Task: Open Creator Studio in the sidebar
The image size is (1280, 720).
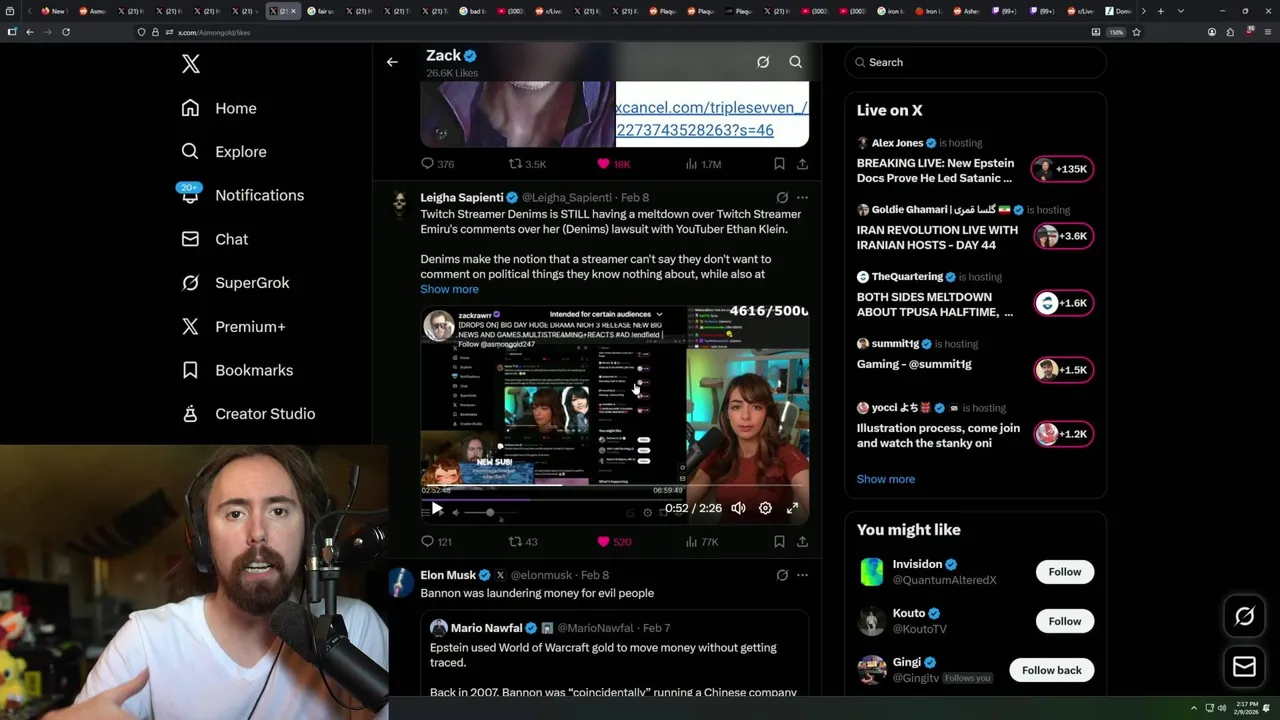Action: tap(249, 414)
